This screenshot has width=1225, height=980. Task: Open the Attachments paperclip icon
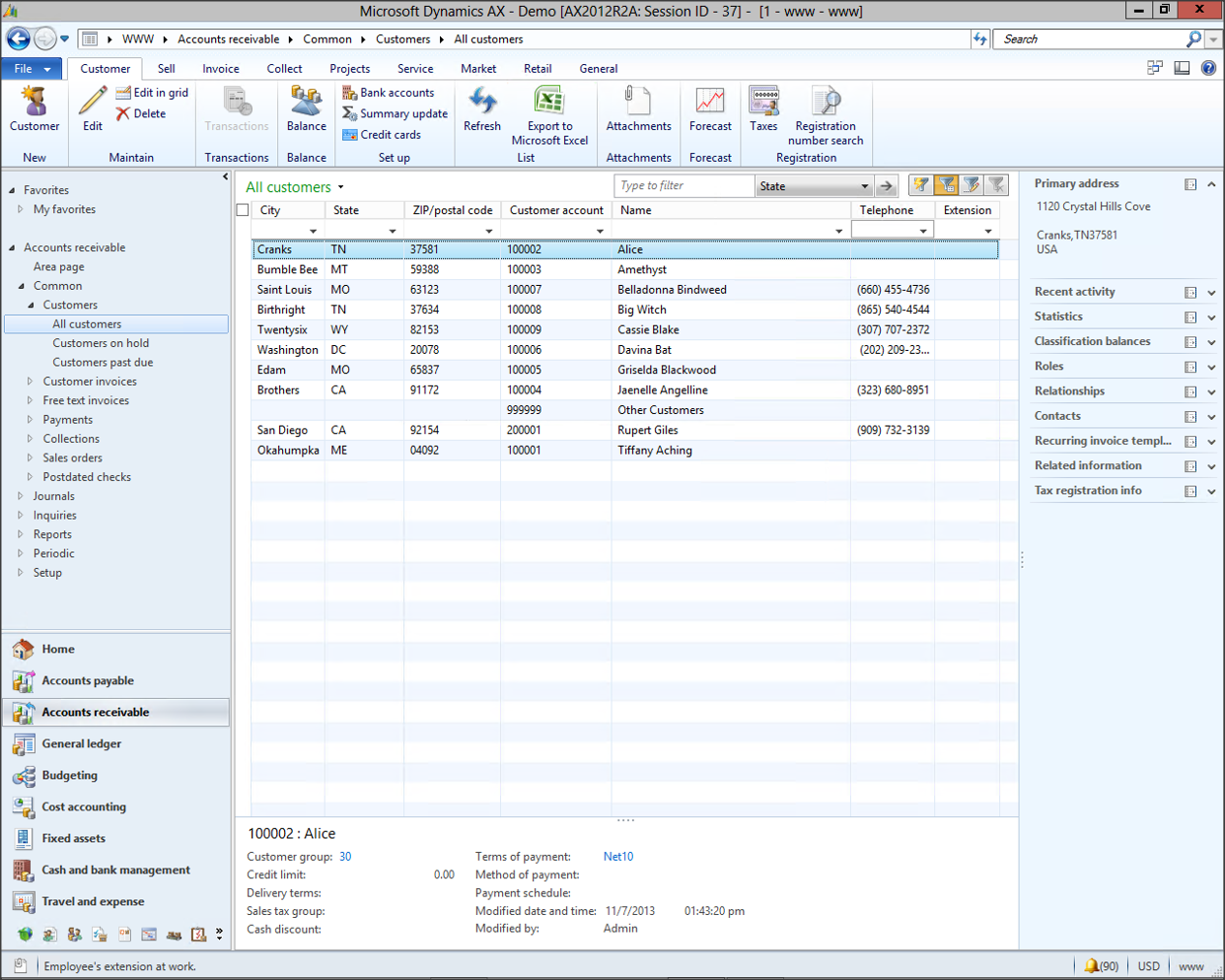pyautogui.click(x=638, y=103)
